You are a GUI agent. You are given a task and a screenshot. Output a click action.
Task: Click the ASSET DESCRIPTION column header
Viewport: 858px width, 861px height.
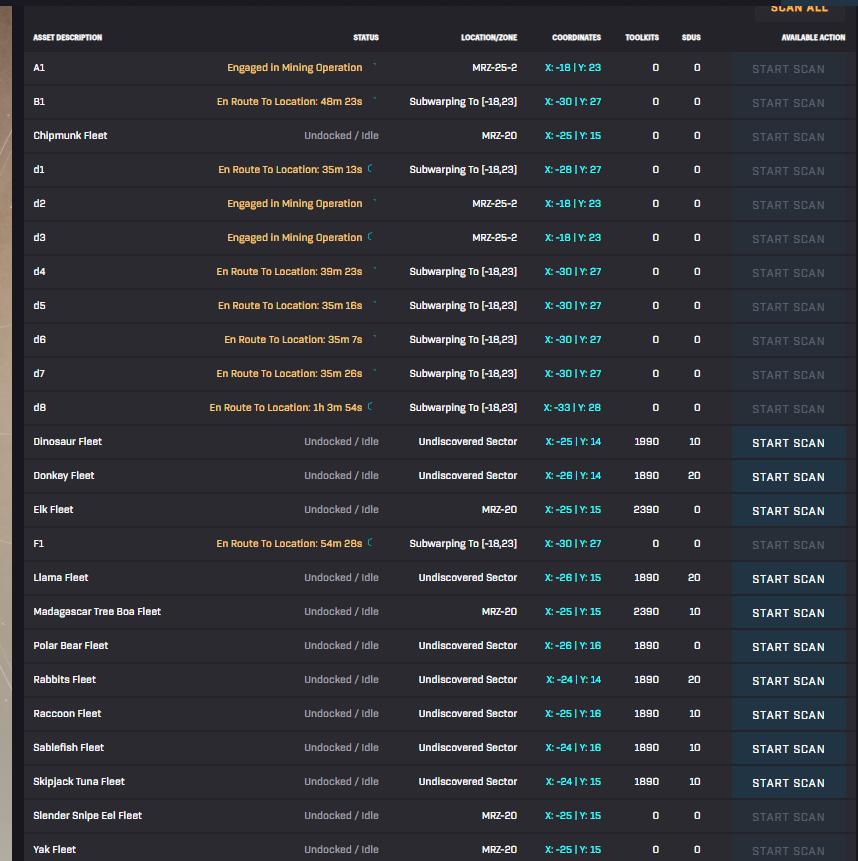(x=66, y=37)
